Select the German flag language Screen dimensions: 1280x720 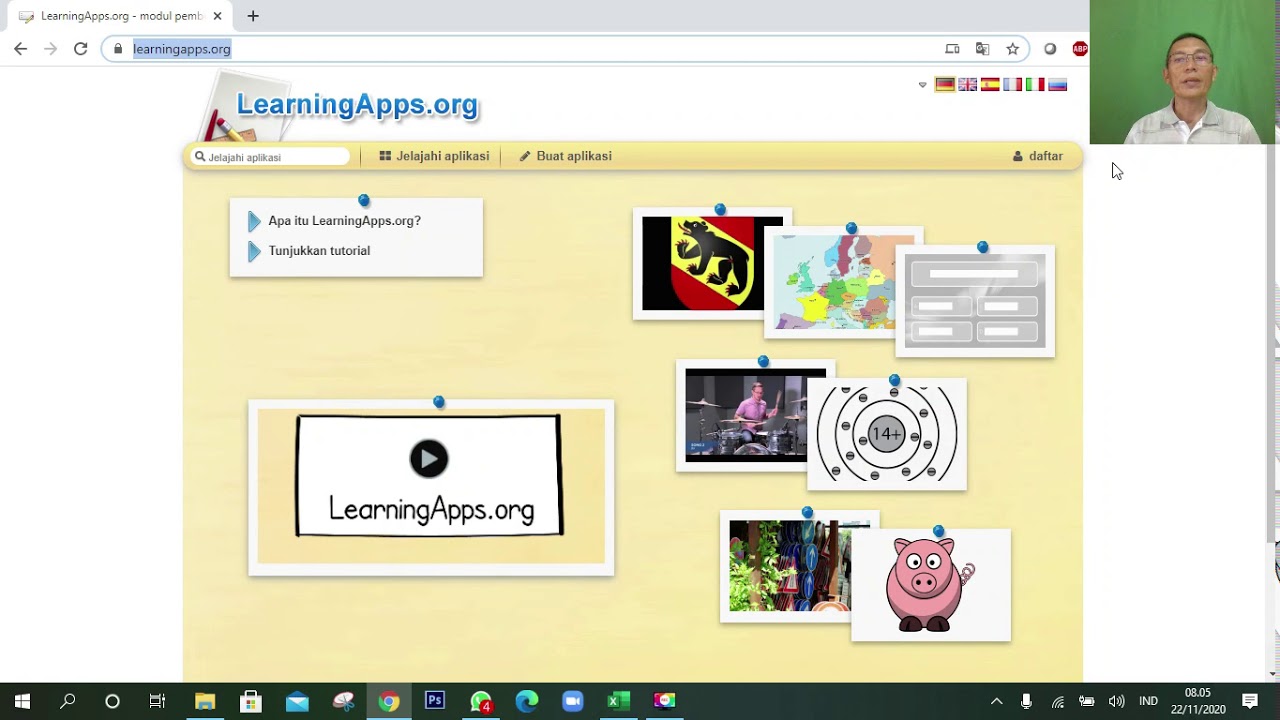pyautogui.click(x=945, y=85)
